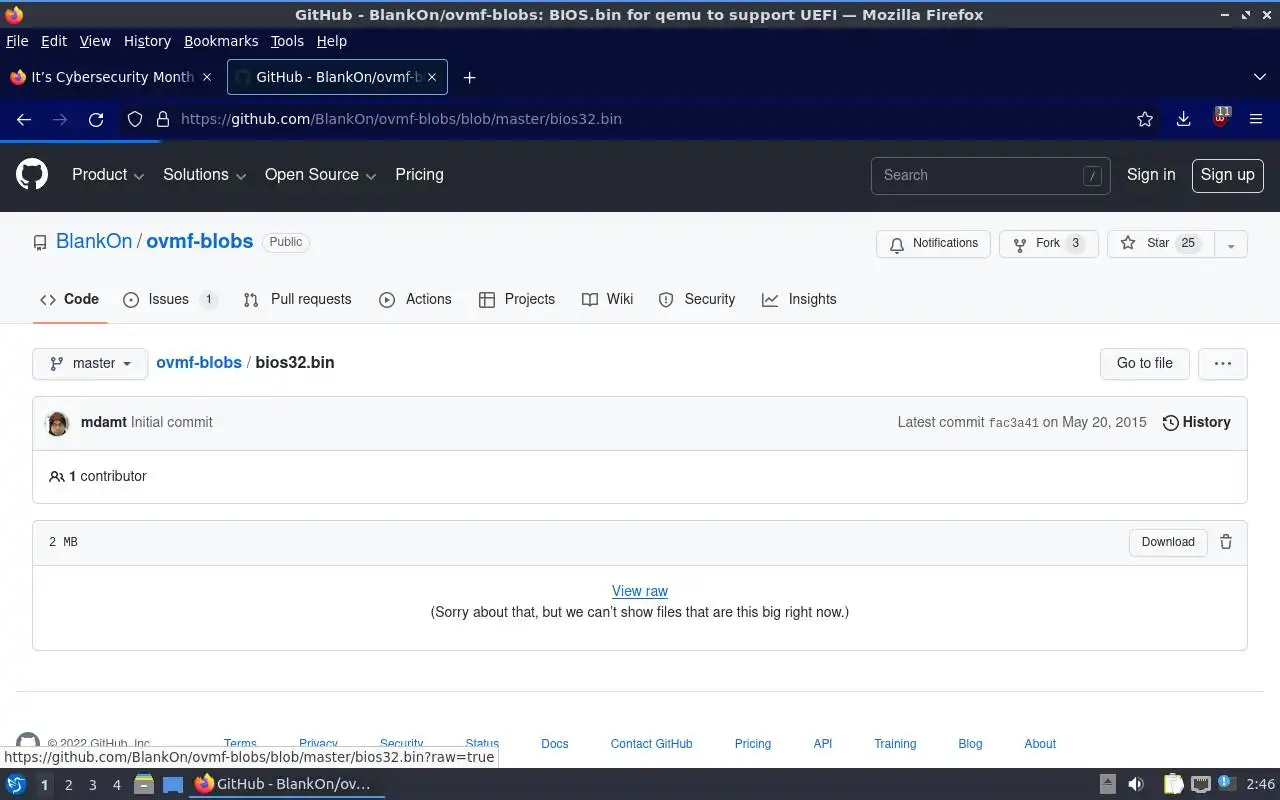Open the History menu in the menu bar
The image size is (1280, 800).
click(x=147, y=41)
